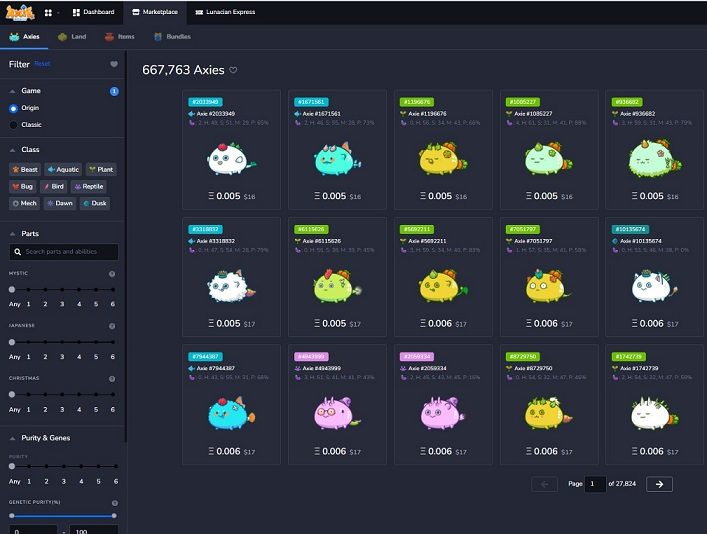707x534 pixels.
Task: Toggle the Aquatic class filter
Action: [x=63, y=170]
